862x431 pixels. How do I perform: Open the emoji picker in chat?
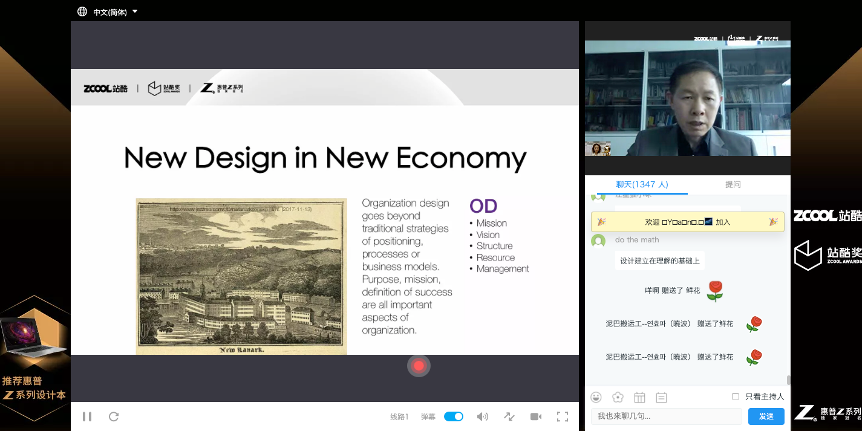(x=596, y=397)
